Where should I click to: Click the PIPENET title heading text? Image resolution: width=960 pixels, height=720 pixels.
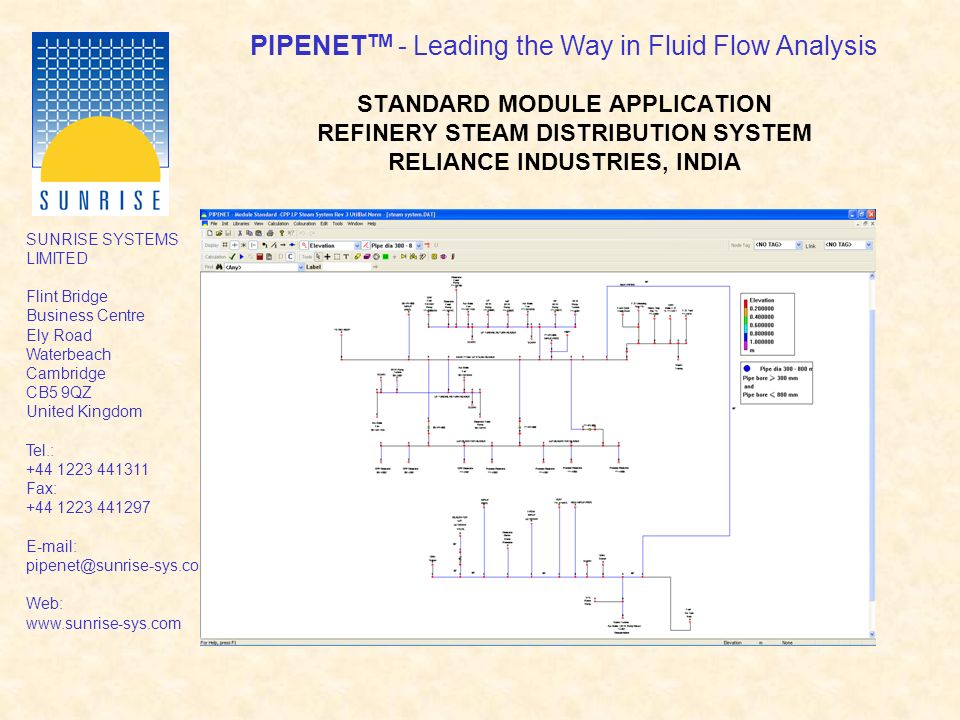click(563, 46)
